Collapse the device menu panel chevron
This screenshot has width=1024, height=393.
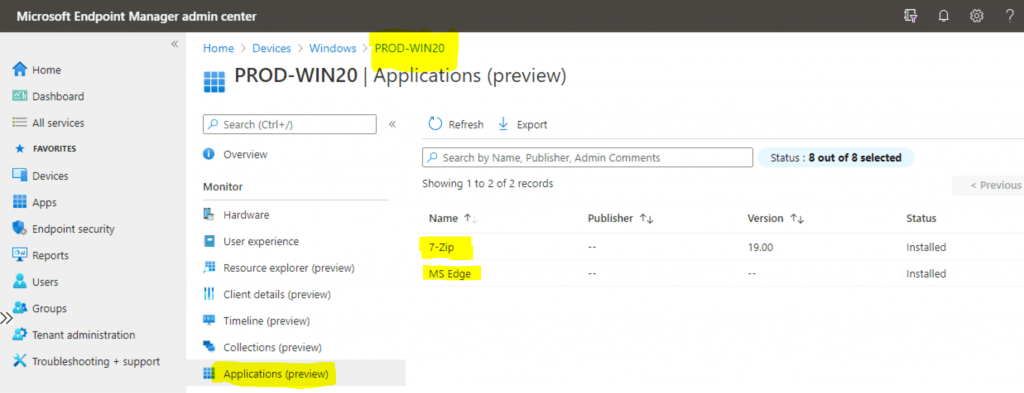[392, 124]
